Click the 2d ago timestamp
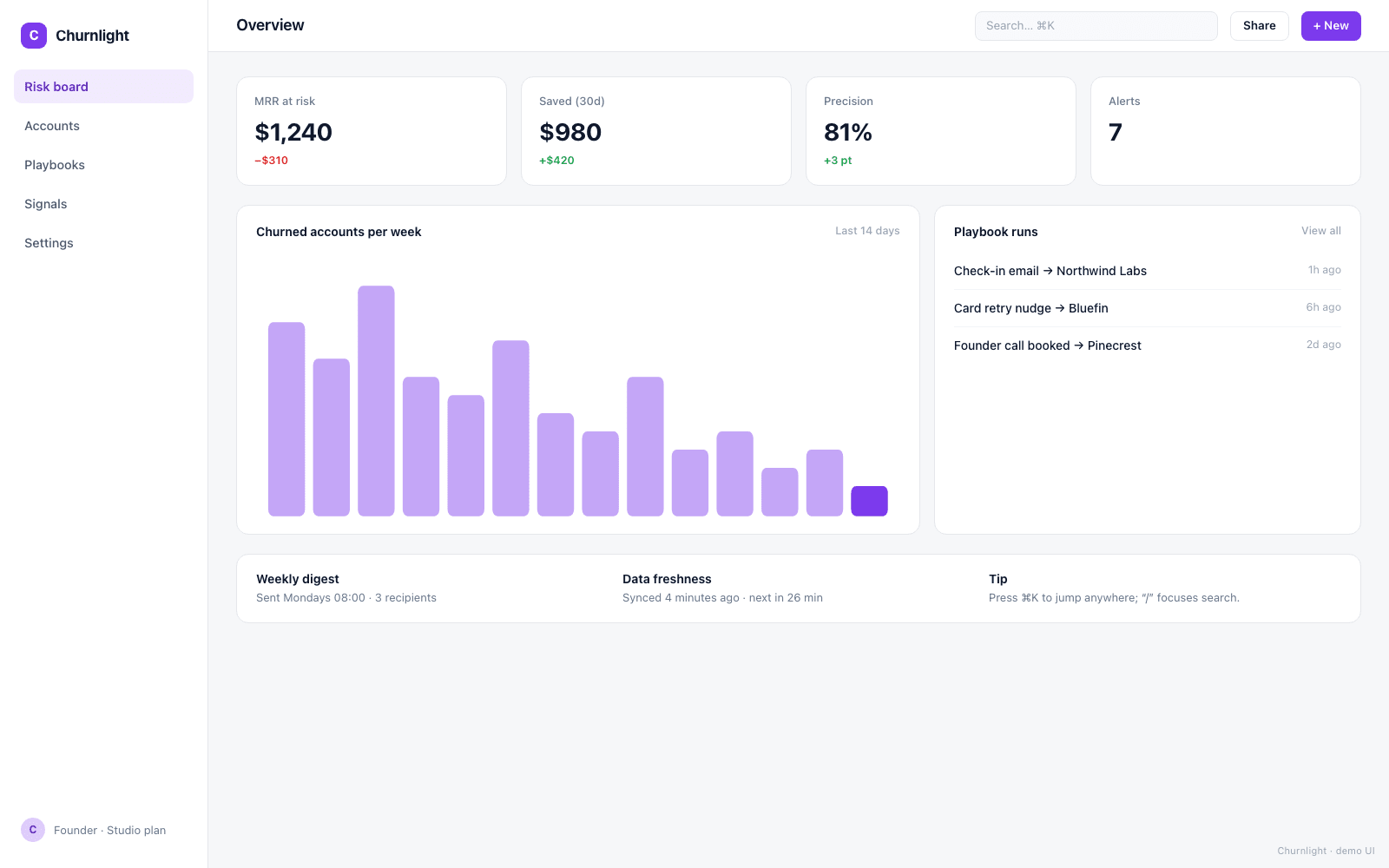 point(1324,345)
